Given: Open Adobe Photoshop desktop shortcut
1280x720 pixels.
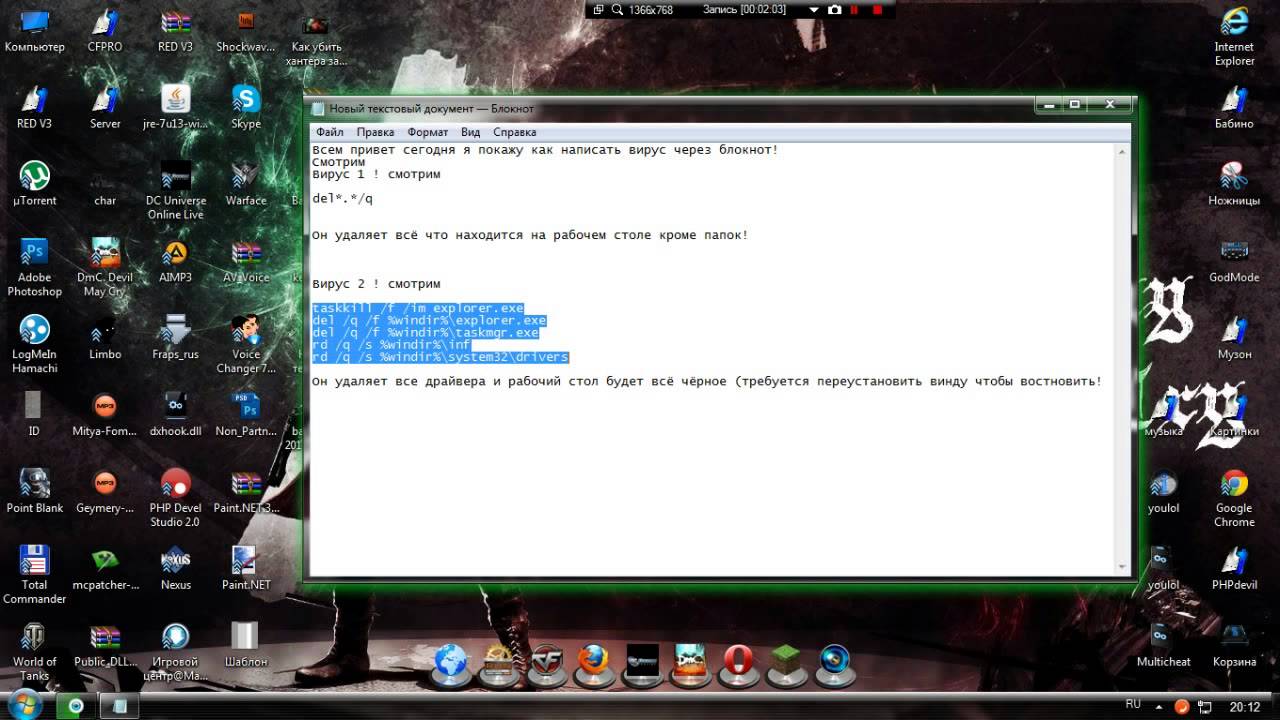Looking at the screenshot, I should (34, 268).
